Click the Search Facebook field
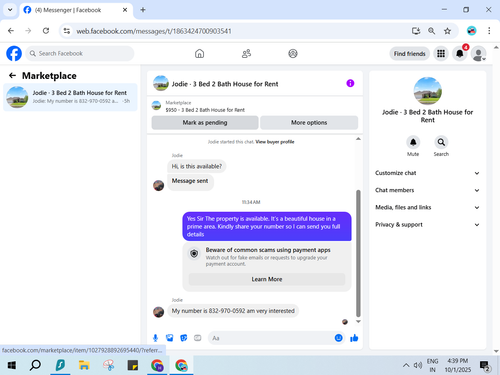Screen dimensions: 500x375 pos(80,53)
